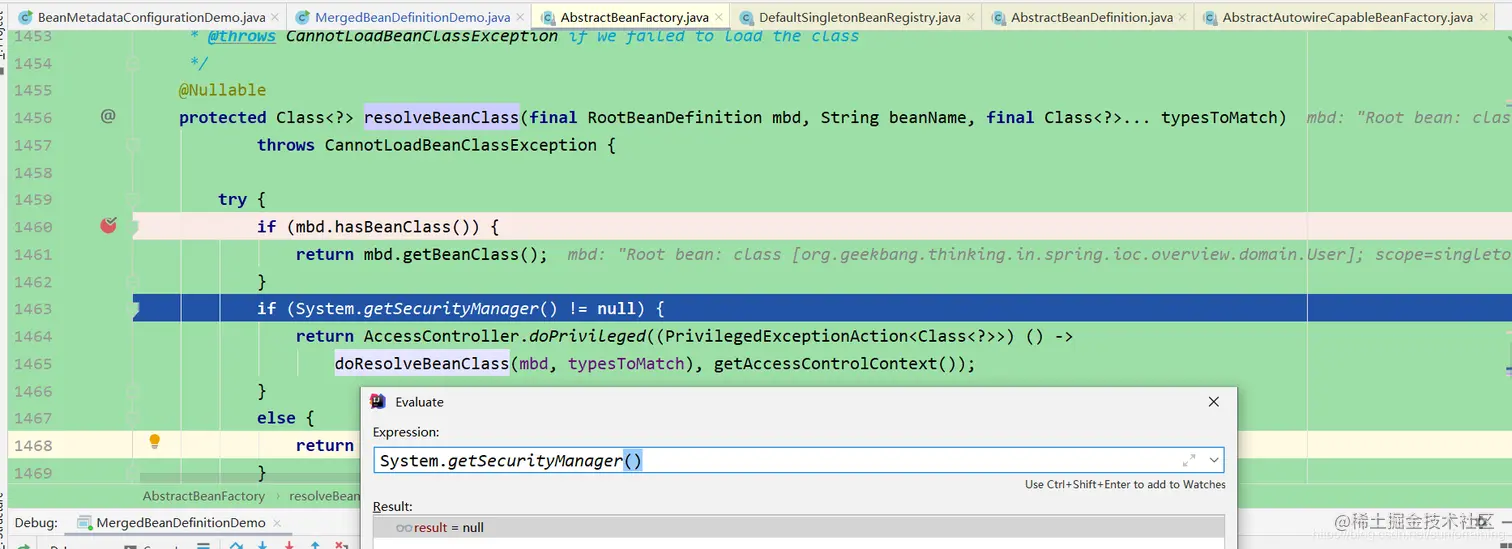Close the BeanMetadataConfigurationDemo.java tab
This screenshot has width=1512, height=549.
pos(274,18)
